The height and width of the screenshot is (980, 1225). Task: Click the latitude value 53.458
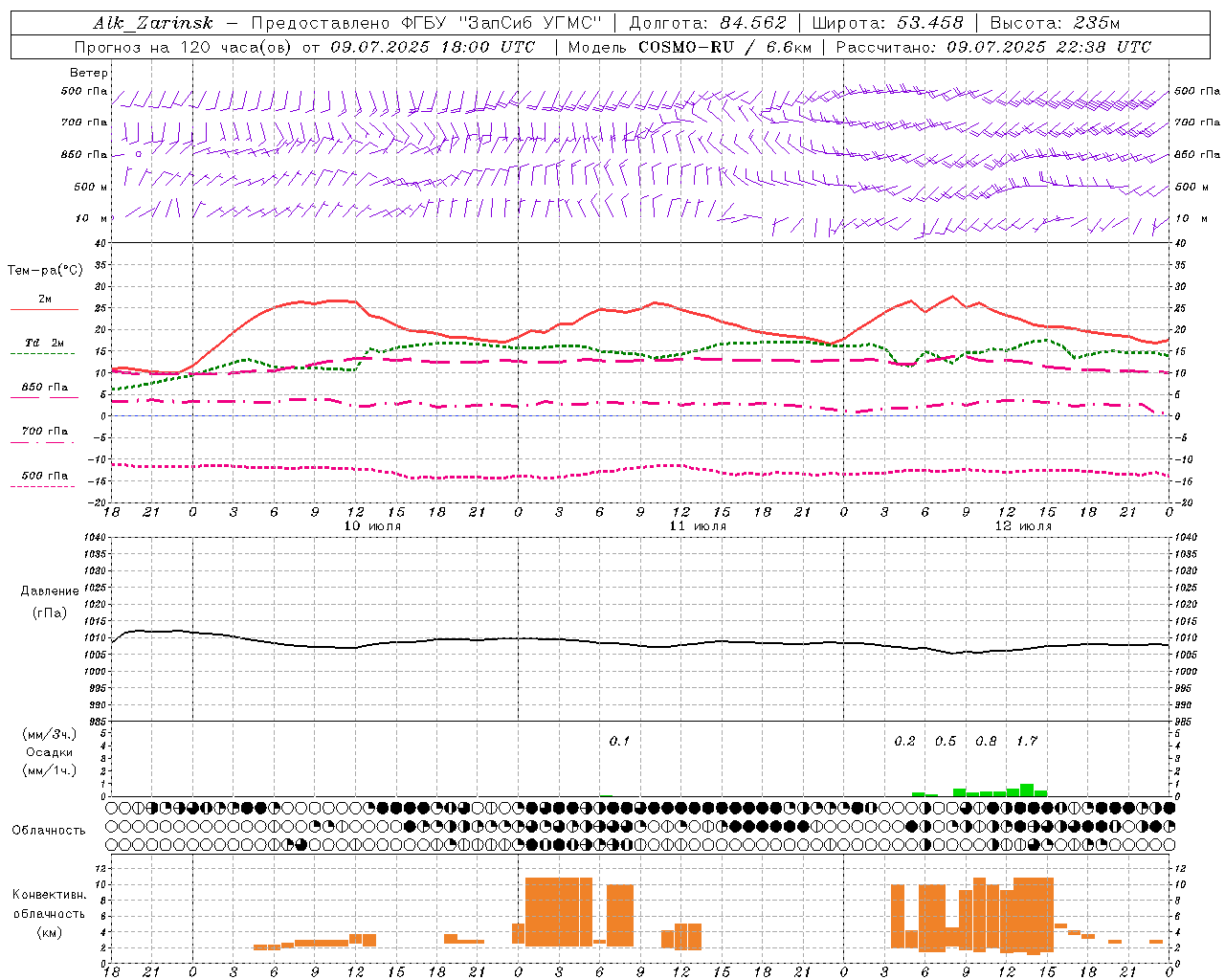point(929,23)
